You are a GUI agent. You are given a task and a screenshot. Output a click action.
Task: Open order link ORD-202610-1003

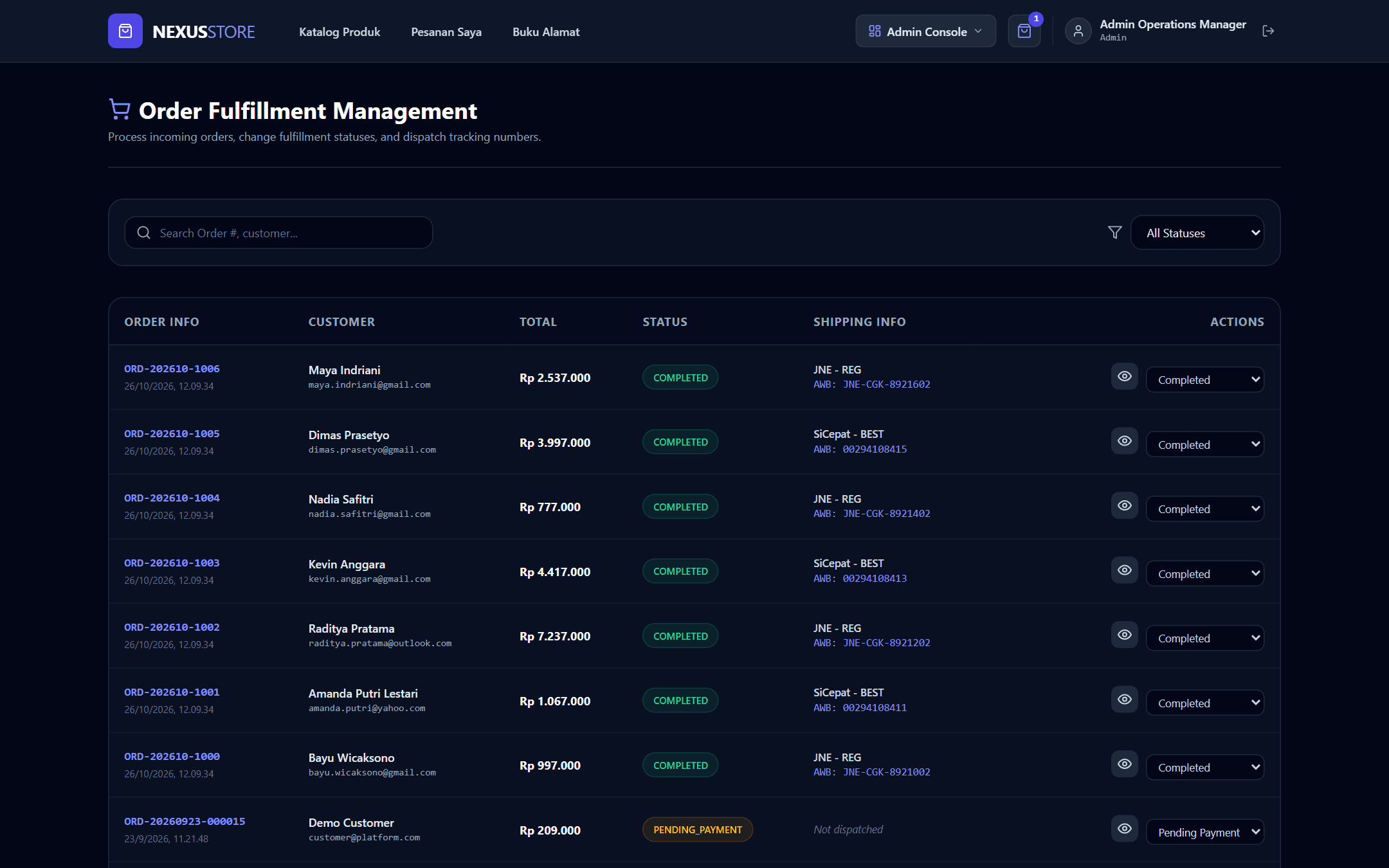pos(172,563)
